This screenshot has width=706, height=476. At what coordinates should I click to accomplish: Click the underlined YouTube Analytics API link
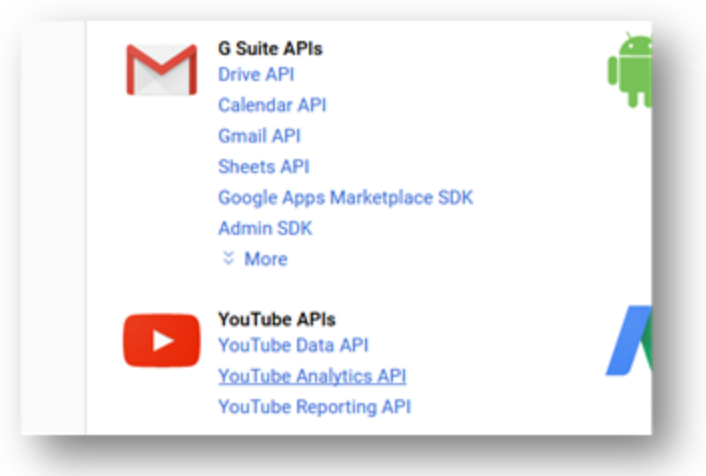pos(312,376)
